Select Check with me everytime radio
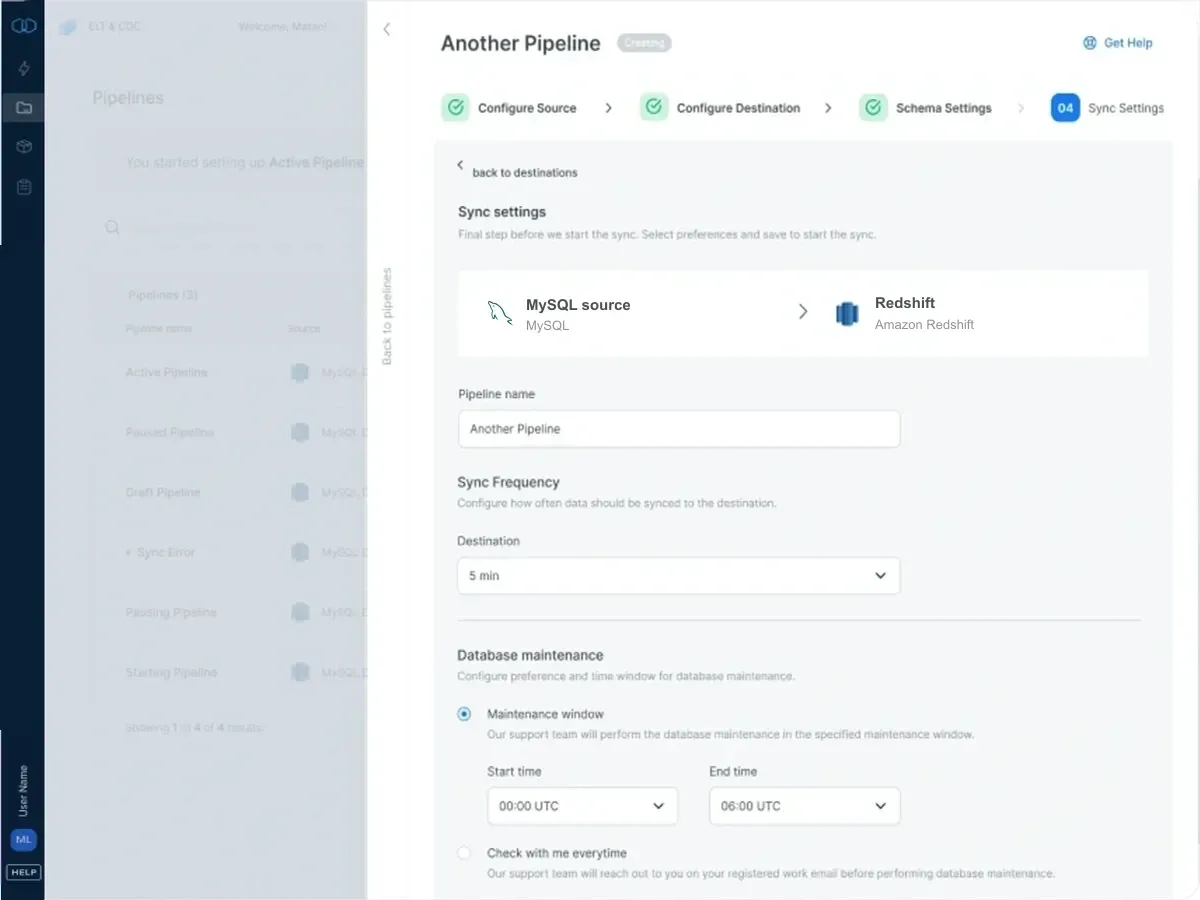Viewport: 1200px width, 900px height. [464, 853]
